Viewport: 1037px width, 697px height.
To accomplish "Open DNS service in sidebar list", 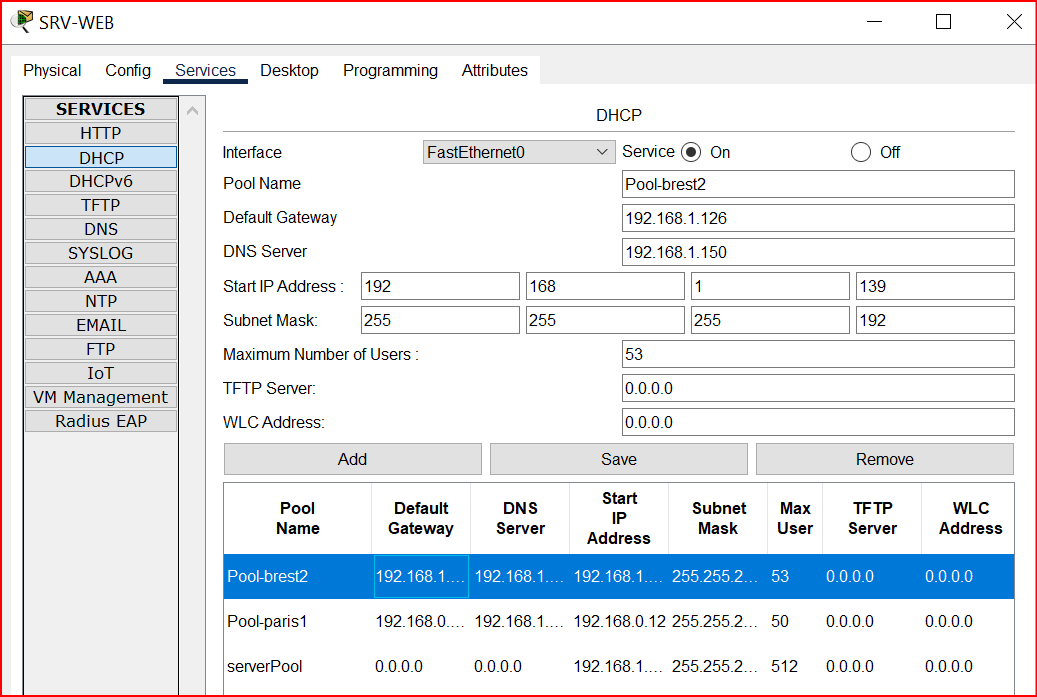I will tap(101, 229).
